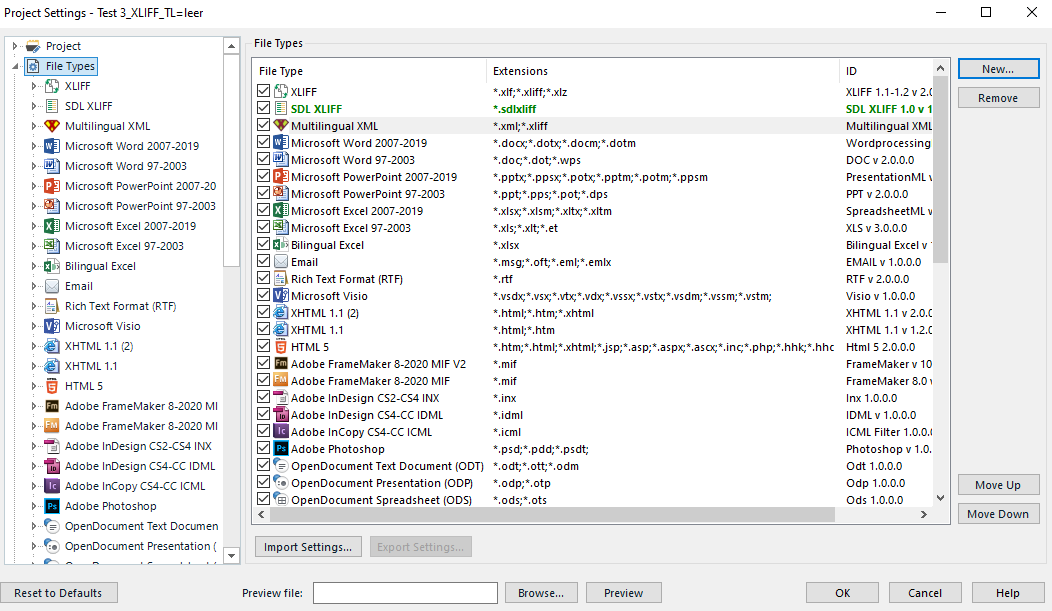Uncheck the Bilingual Excel file type
The height and width of the screenshot is (611, 1052).
coord(262,244)
